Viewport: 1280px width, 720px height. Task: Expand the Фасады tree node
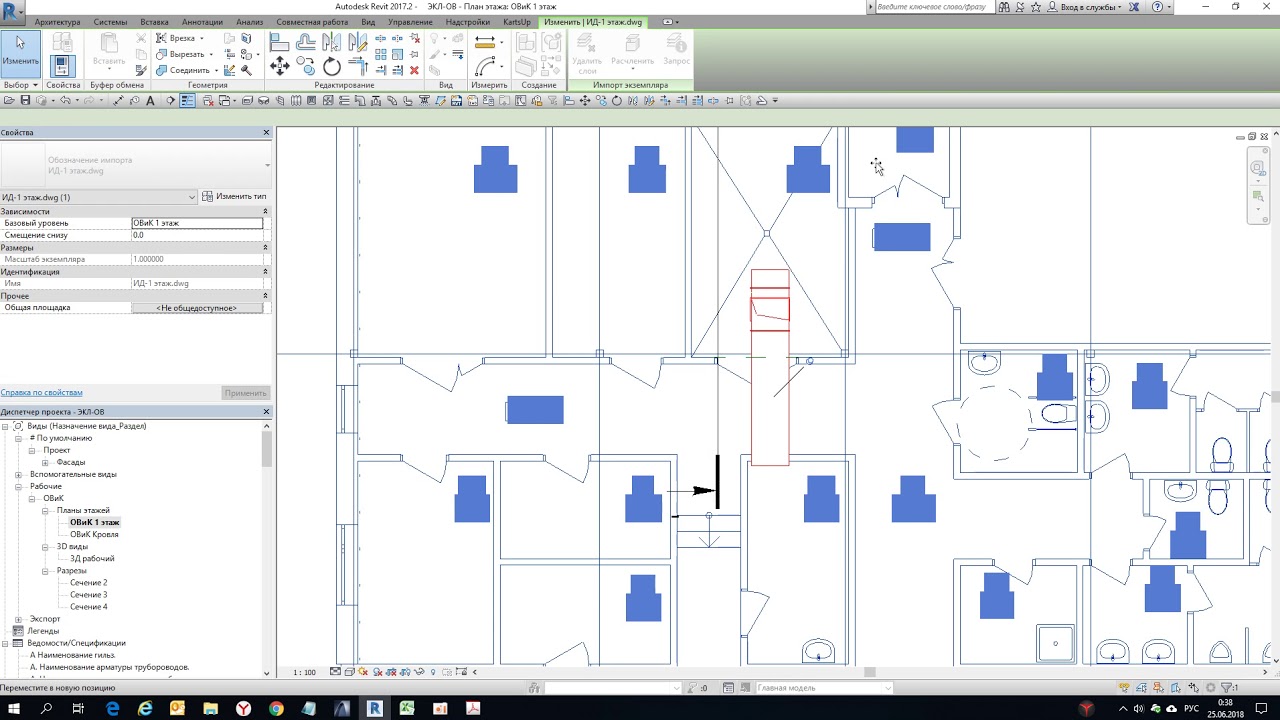pyautogui.click(x=45, y=462)
